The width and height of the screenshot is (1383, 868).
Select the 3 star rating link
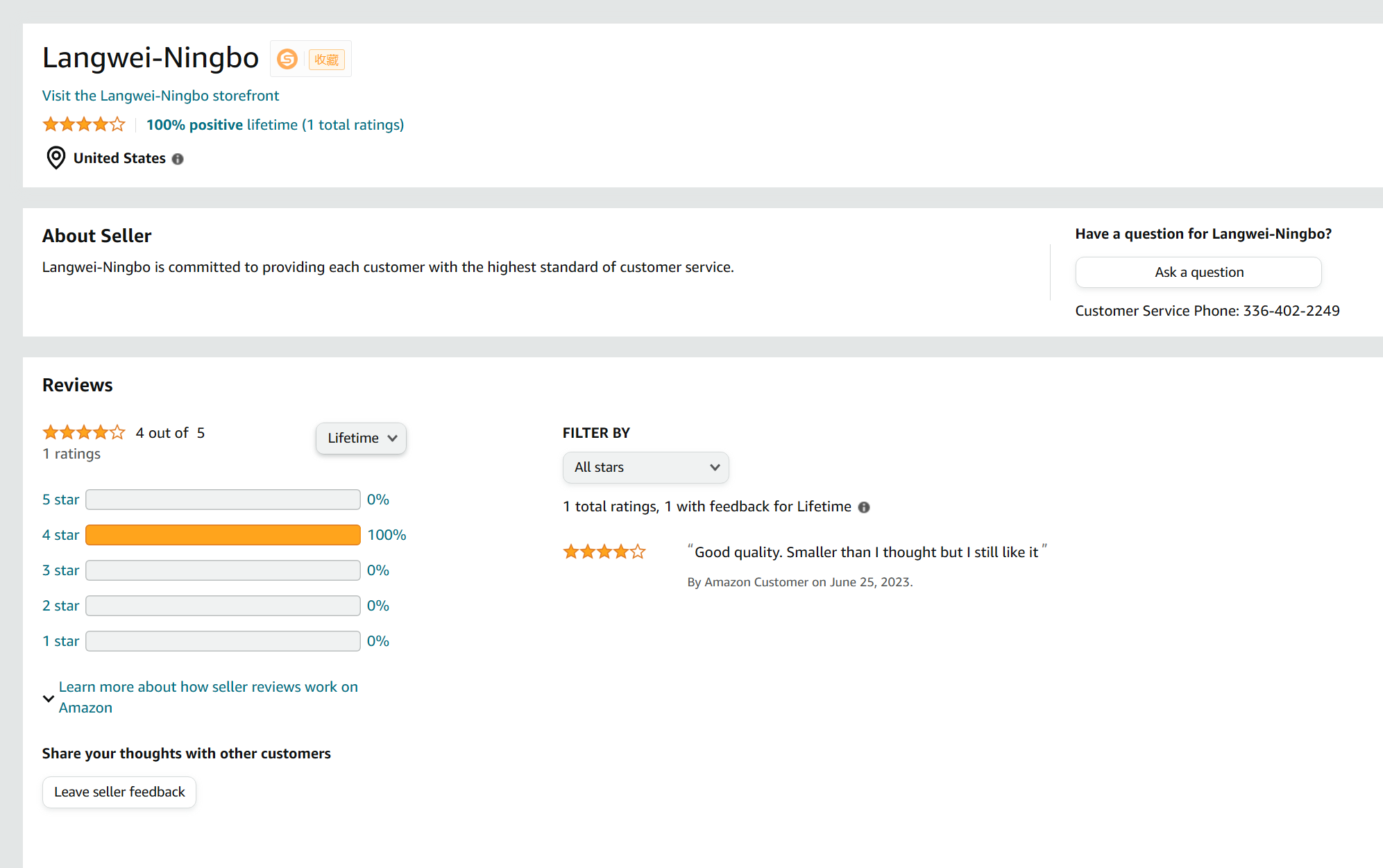point(60,570)
